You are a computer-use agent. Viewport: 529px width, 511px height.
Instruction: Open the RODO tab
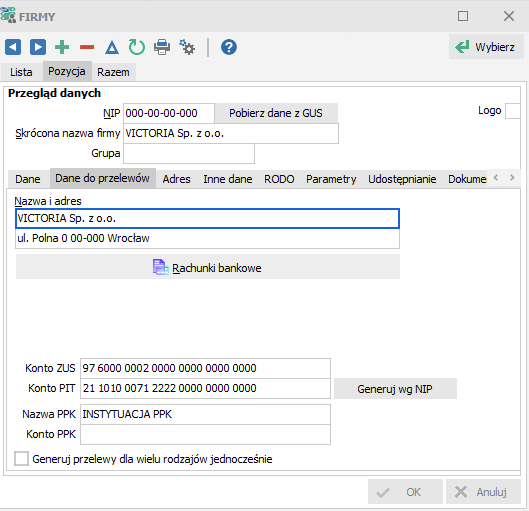(x=279, y=179)
